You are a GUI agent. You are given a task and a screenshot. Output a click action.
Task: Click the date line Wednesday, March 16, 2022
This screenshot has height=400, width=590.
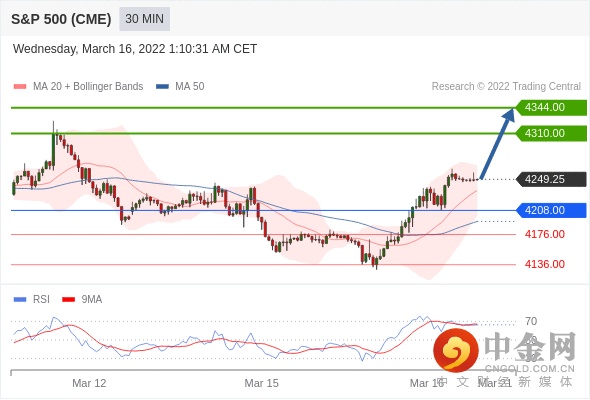pyautogui.click(x=135, y=49)
